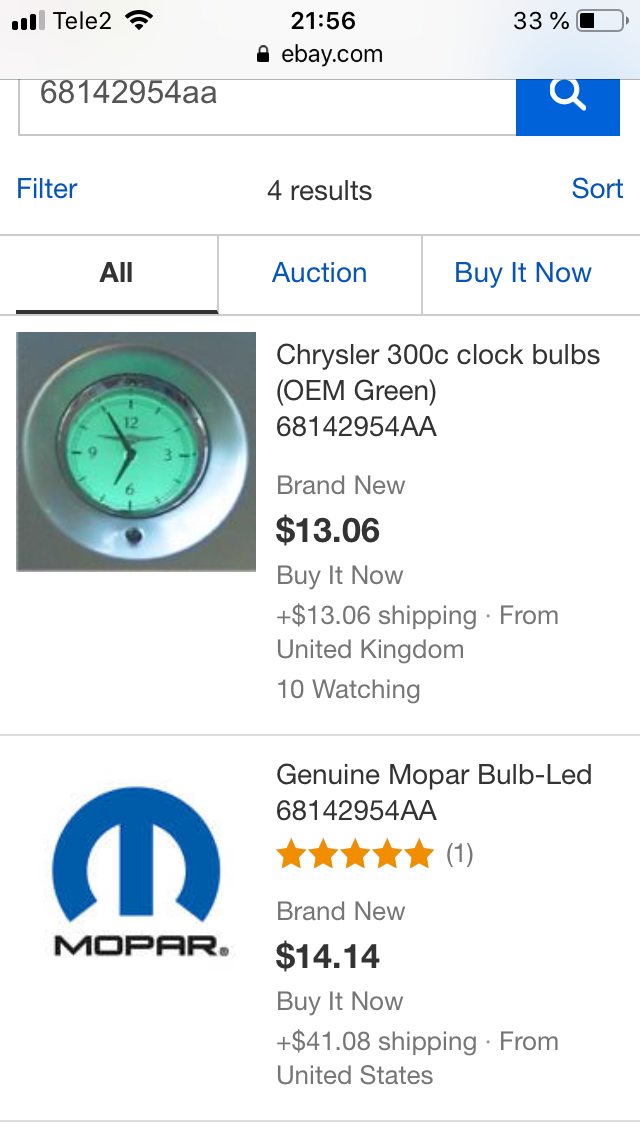This screenshot has width=640, height=1136.
Task: Tap the battery icon in status bar
Action: (x=601, y=21)
